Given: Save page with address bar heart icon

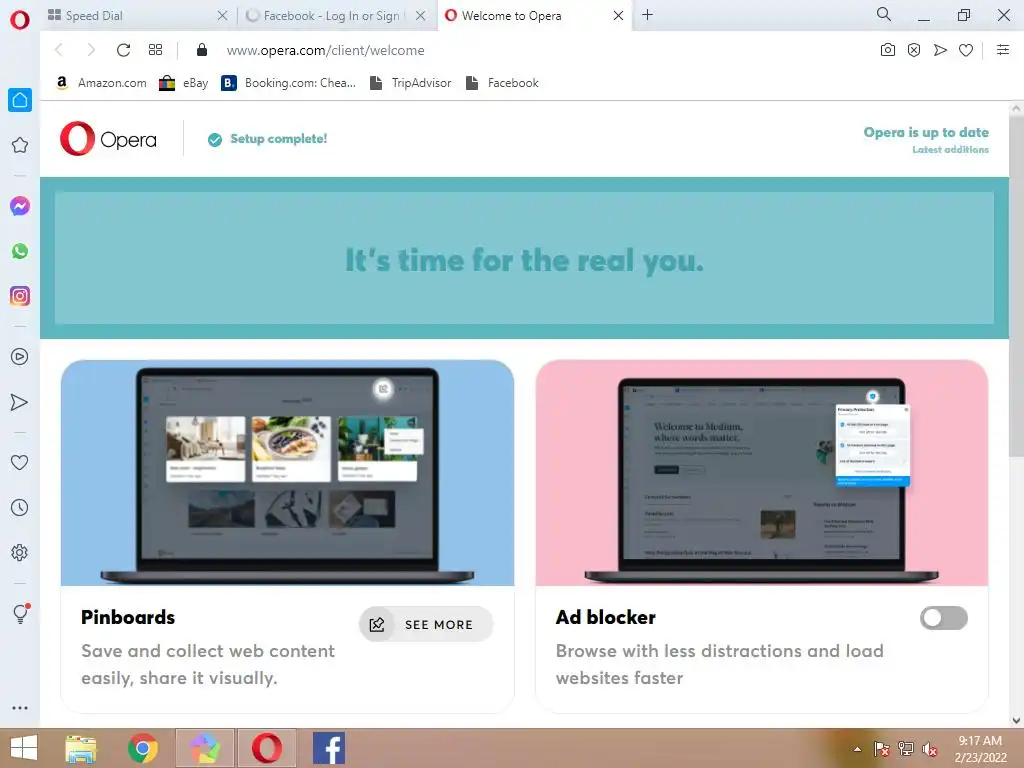Looking at the screenshot, I should [x=966, y=50].
